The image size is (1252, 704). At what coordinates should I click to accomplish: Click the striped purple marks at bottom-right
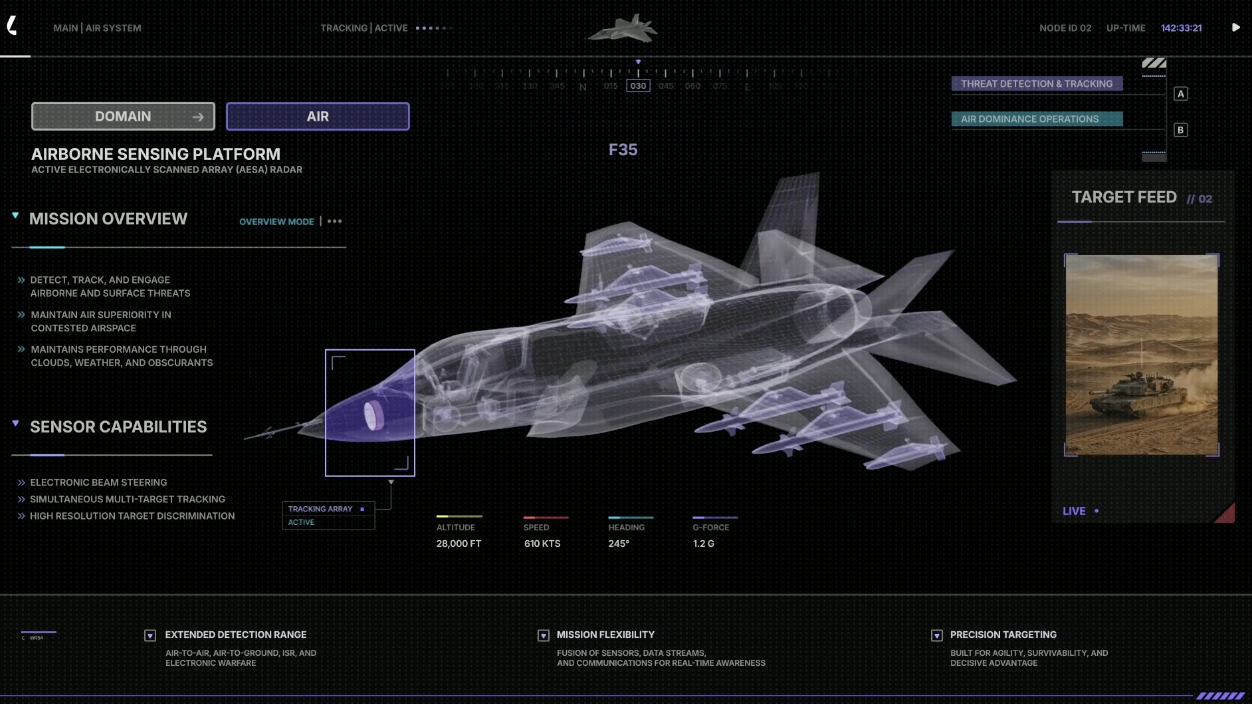1220,696
